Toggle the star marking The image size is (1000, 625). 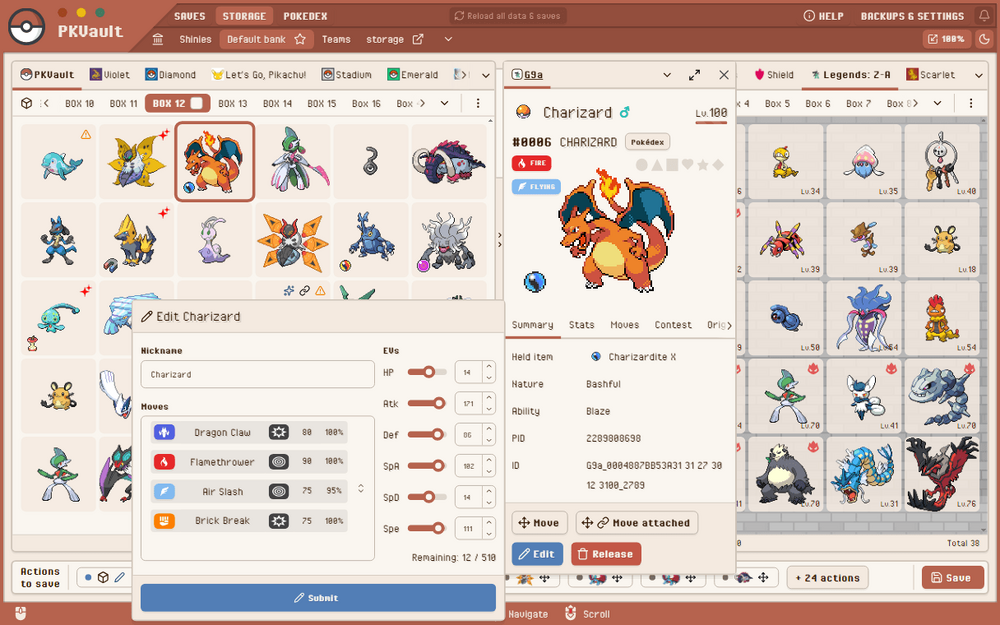click(x=703, y=165)
